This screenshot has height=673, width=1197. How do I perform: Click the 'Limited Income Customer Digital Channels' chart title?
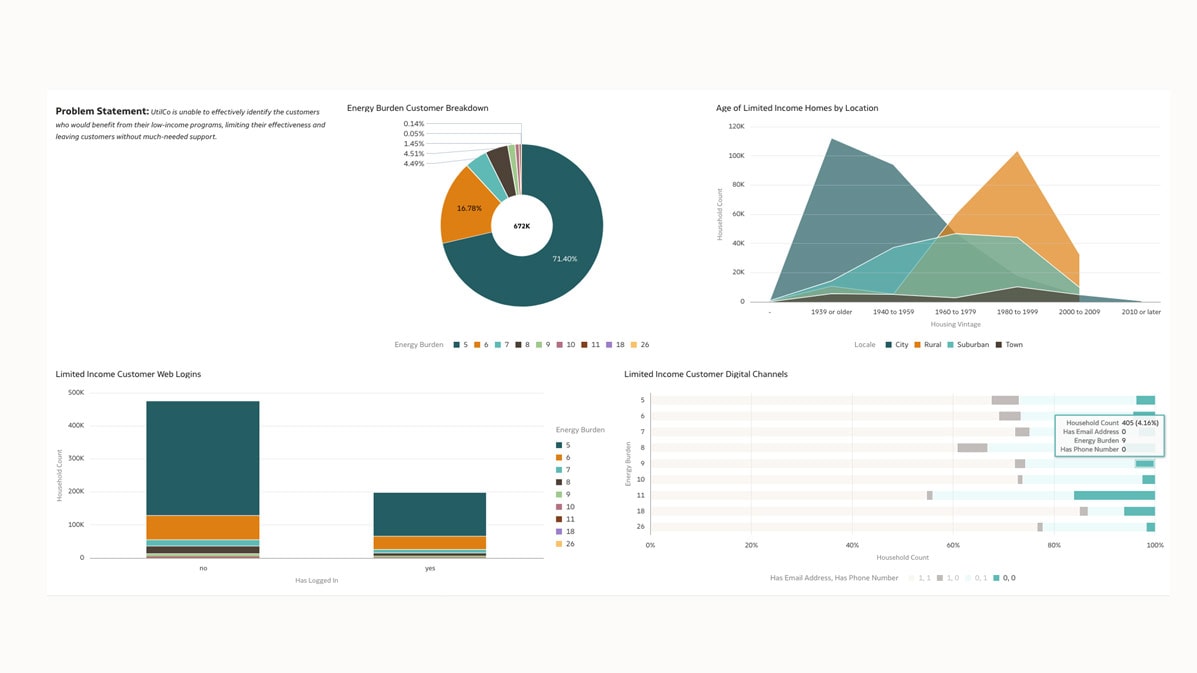[x=705, y=374]
